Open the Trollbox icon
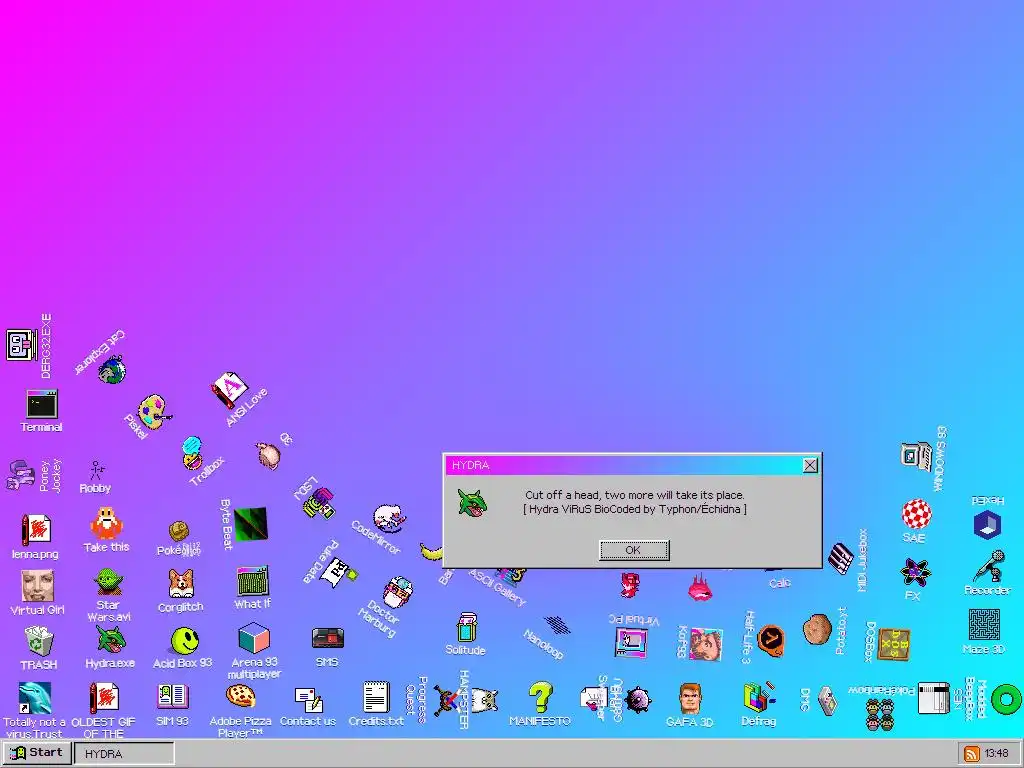1024x768 pixels. pos(192,453)
